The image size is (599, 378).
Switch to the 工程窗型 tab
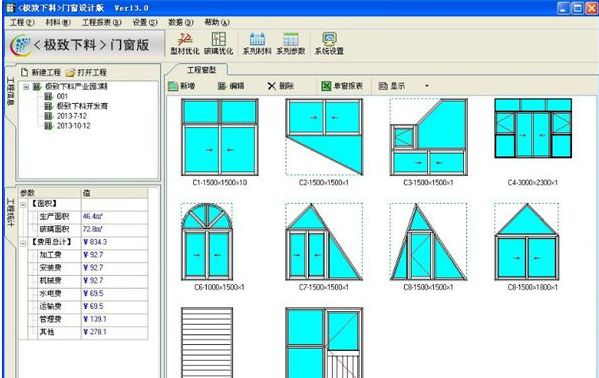coord(201,70)
